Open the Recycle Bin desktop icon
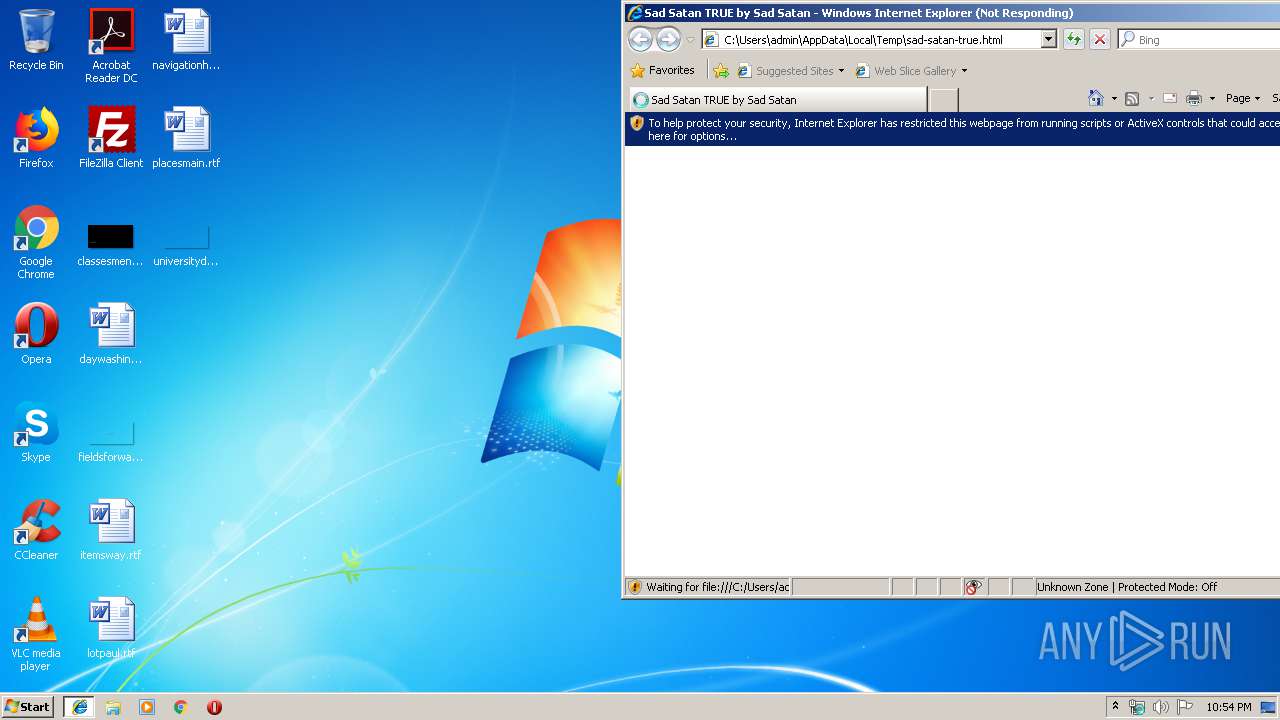 coord(36,40)
